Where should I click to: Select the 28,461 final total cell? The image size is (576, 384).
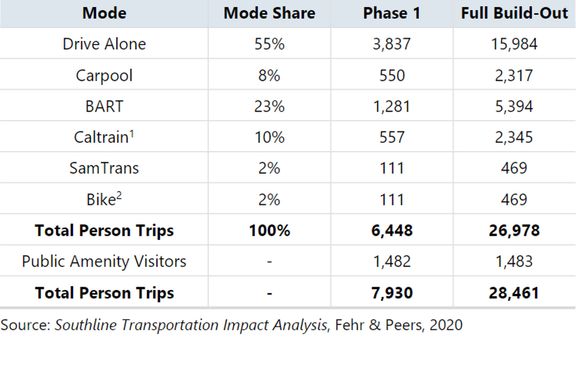514,293
